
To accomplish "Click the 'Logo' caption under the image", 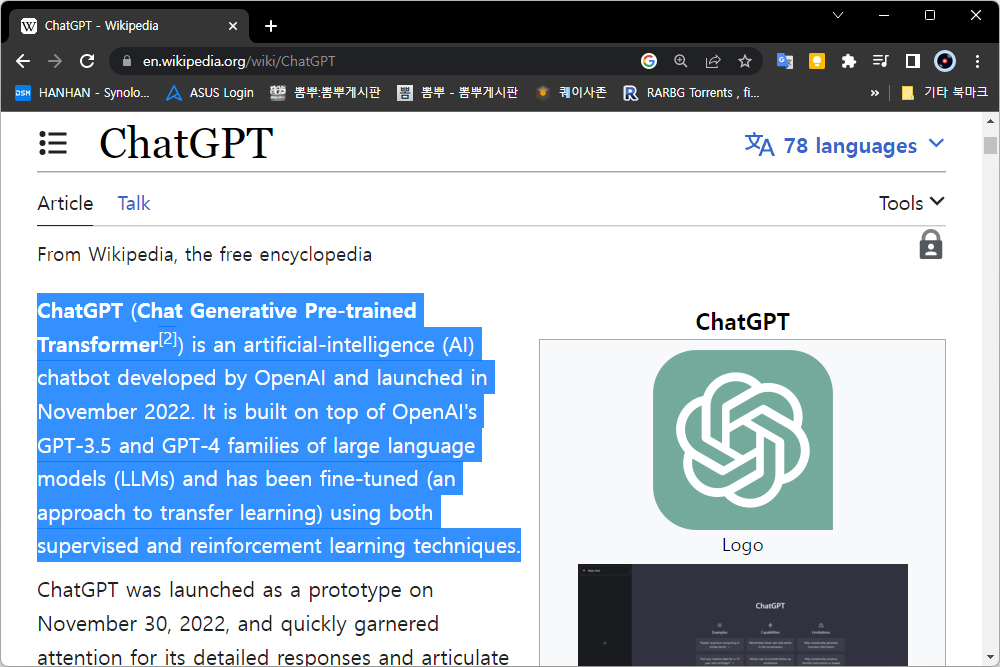I will [x=742, y=545].
